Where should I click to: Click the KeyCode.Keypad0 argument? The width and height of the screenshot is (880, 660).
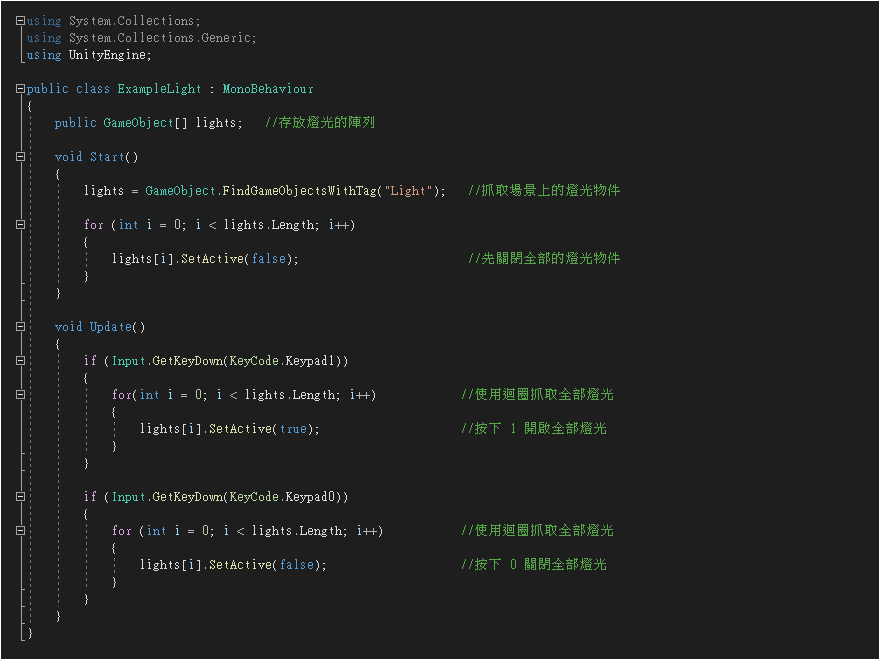(x=285, y=497)
